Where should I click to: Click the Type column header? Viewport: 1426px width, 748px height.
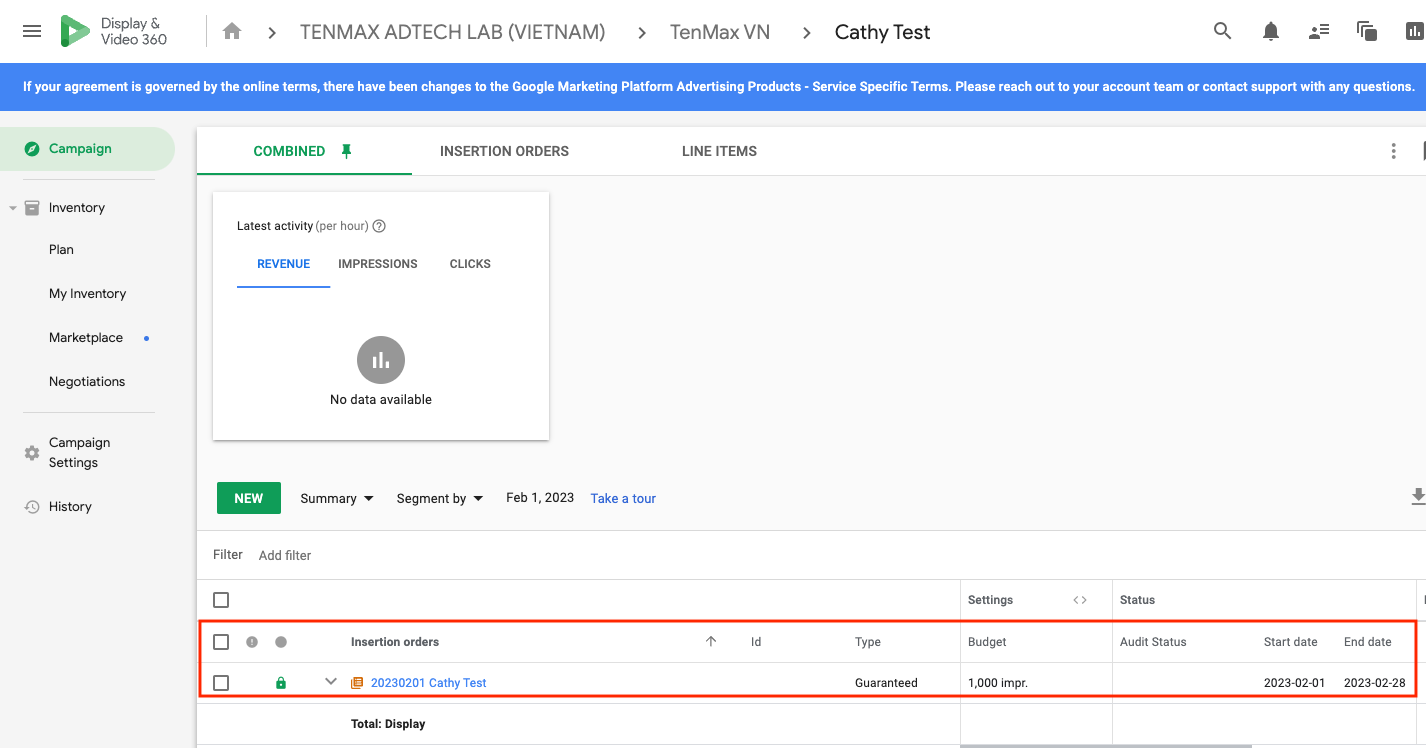(x=868, y=642)
